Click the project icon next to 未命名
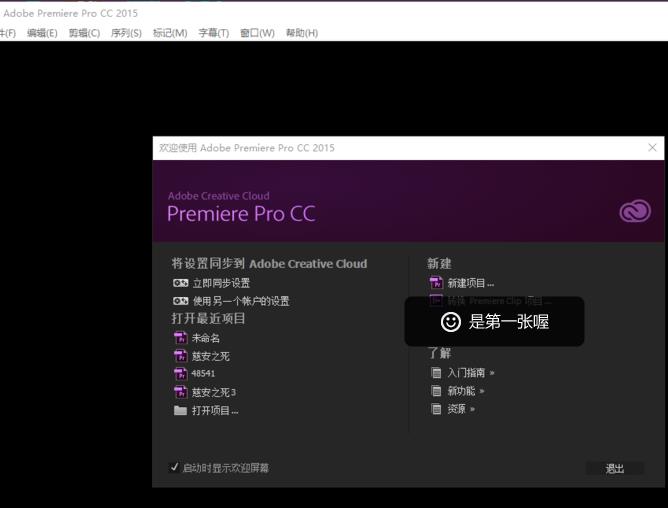This screenshot has height=508, width=668. point(181,338)
